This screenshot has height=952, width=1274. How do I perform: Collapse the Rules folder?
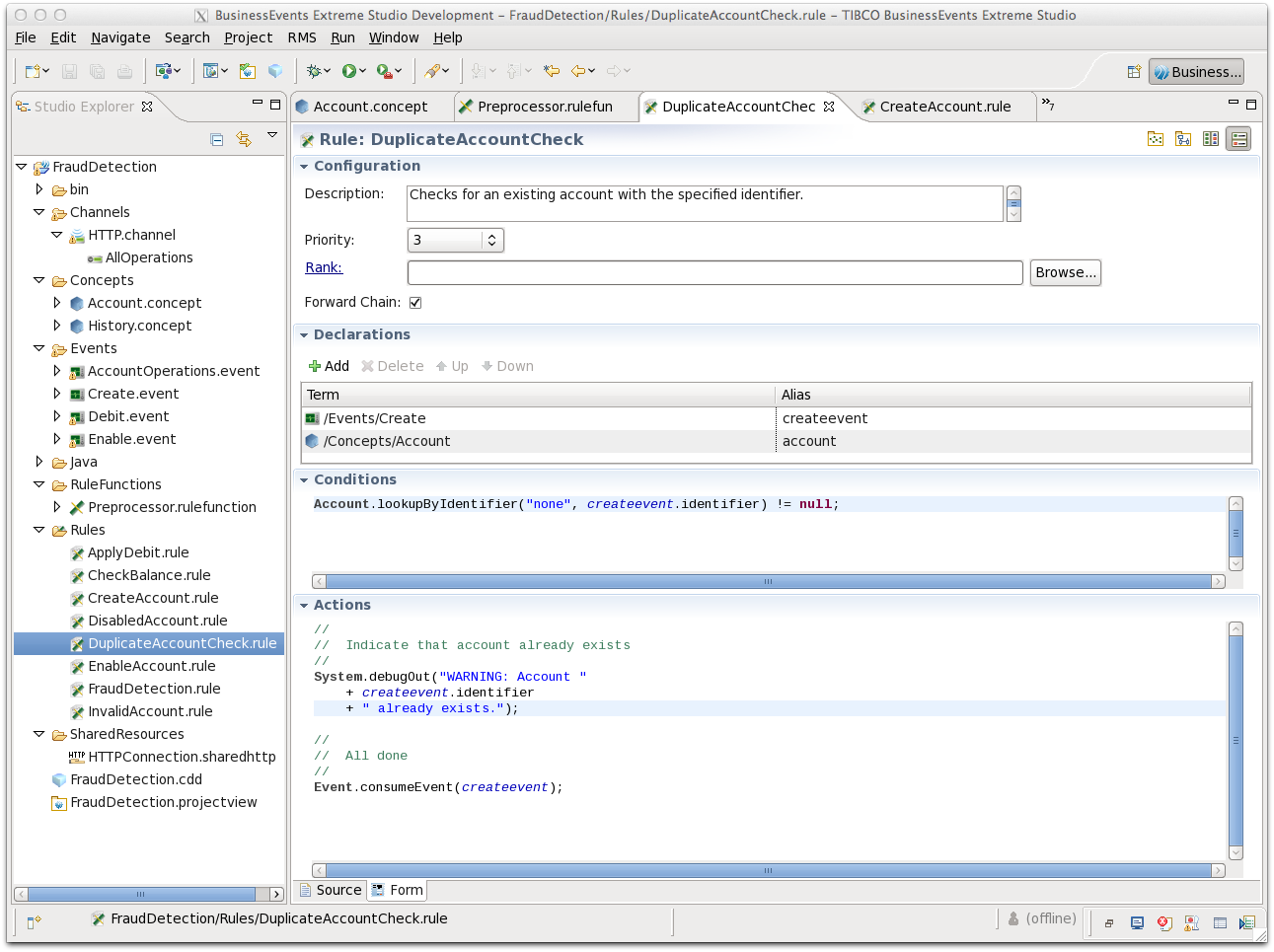point(39,530)
